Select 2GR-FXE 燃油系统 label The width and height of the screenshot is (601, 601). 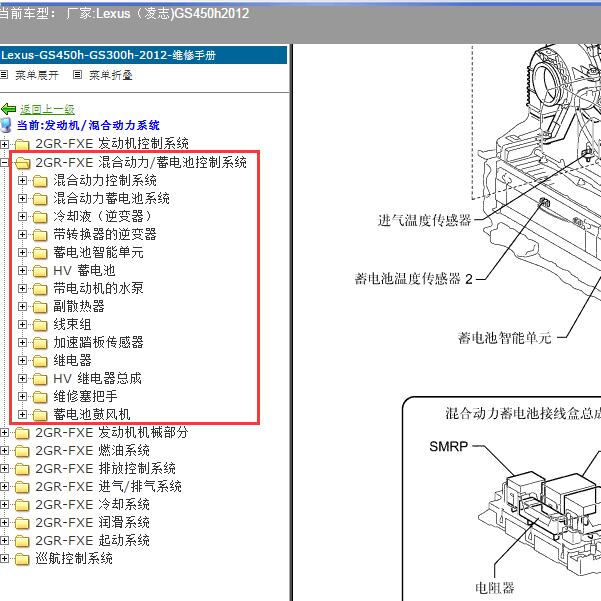(92, 450)
